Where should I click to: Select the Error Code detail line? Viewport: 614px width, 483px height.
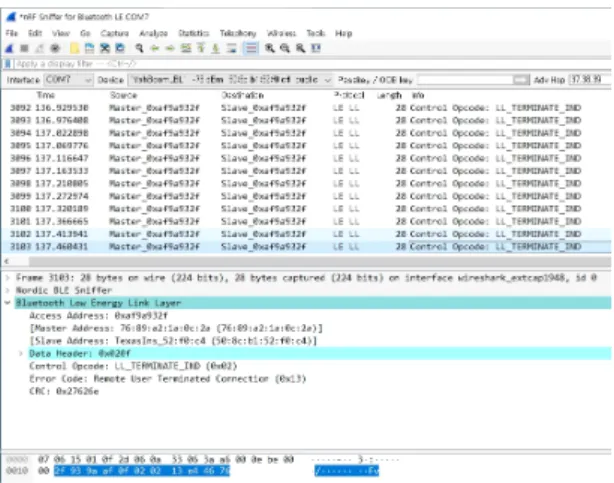pyautogui.click(x=168, y=379)
